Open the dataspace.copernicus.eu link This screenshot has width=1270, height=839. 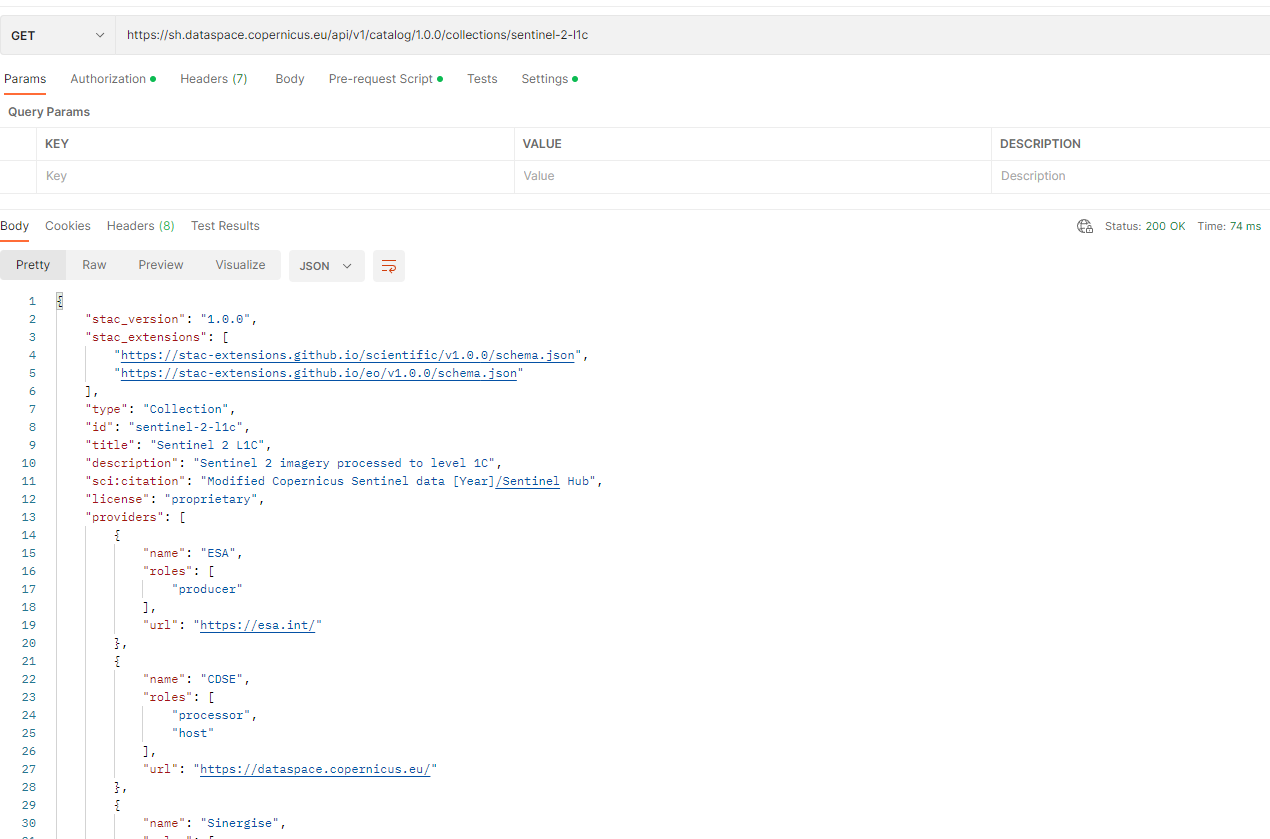tap(315, 769)
